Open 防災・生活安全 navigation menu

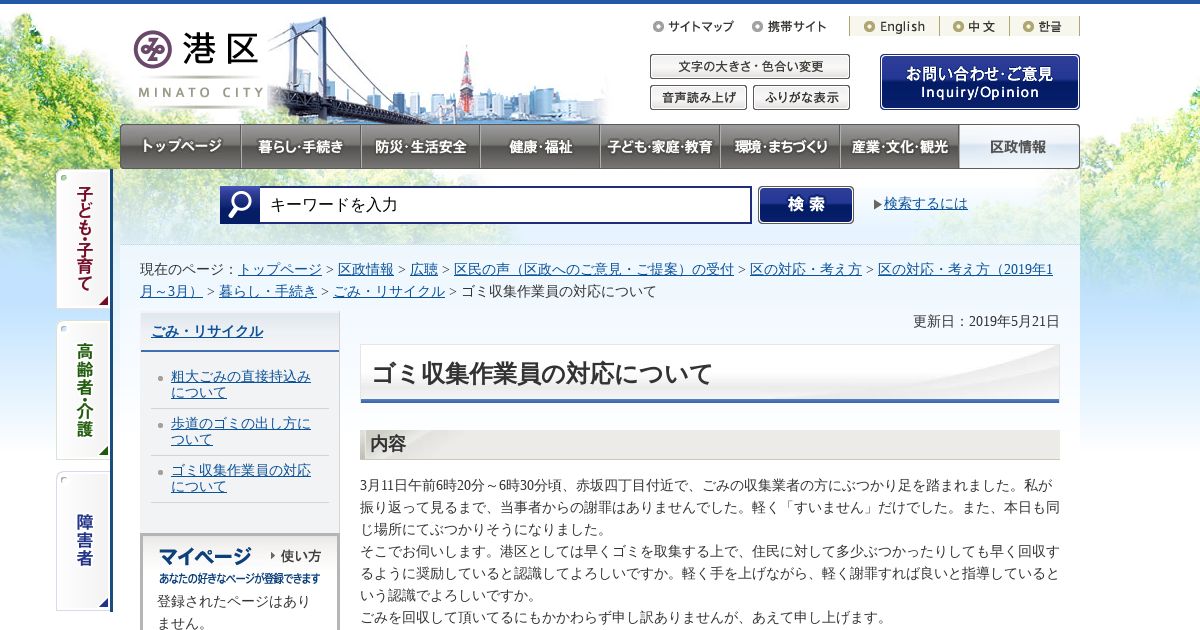(421, 147)
